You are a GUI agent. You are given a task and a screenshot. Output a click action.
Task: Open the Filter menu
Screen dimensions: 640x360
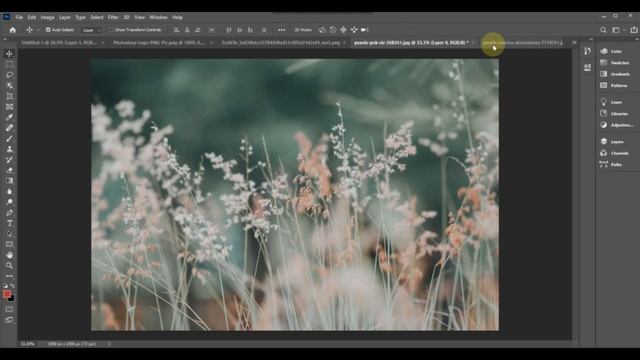click(113, 18)
